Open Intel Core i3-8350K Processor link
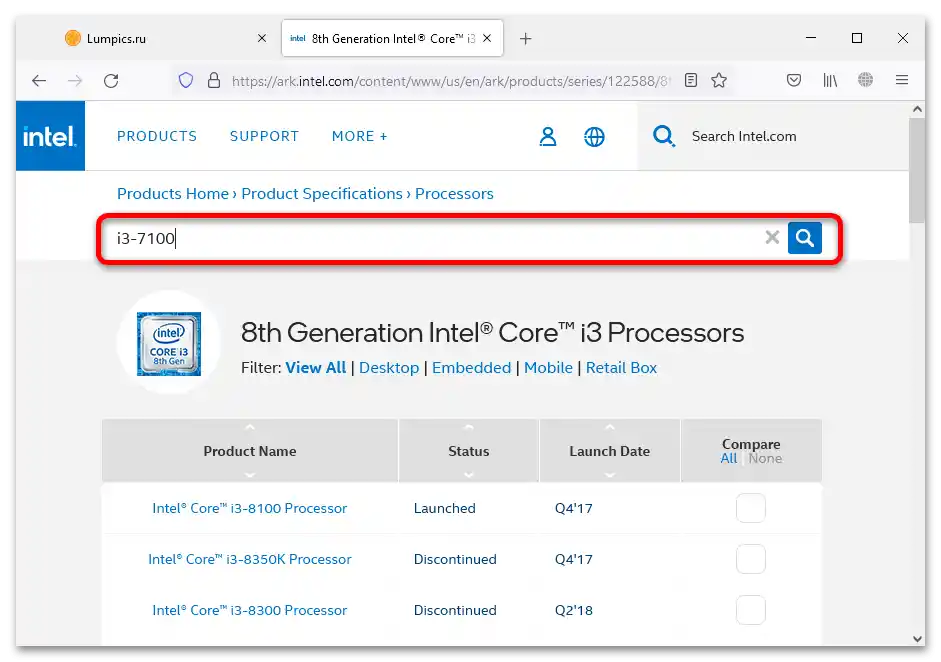 pos(250,559)
